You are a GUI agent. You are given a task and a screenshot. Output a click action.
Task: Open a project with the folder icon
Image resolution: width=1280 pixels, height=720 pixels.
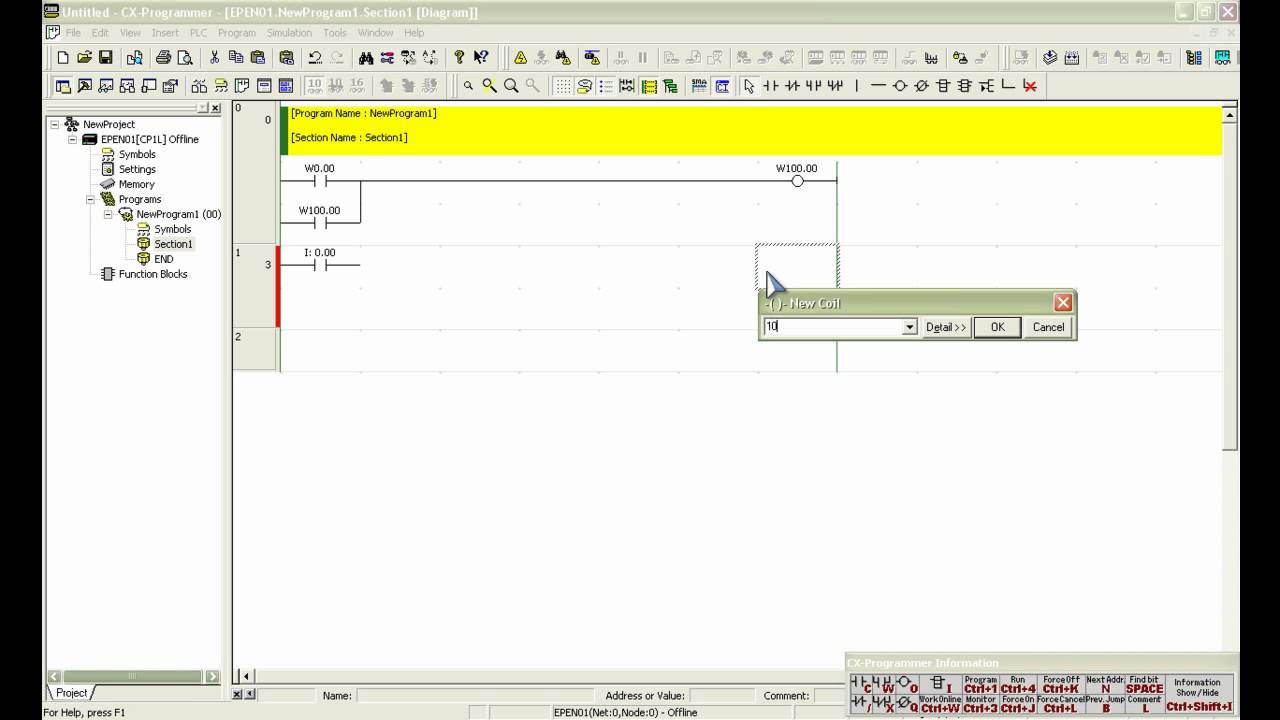pos(84,58)
